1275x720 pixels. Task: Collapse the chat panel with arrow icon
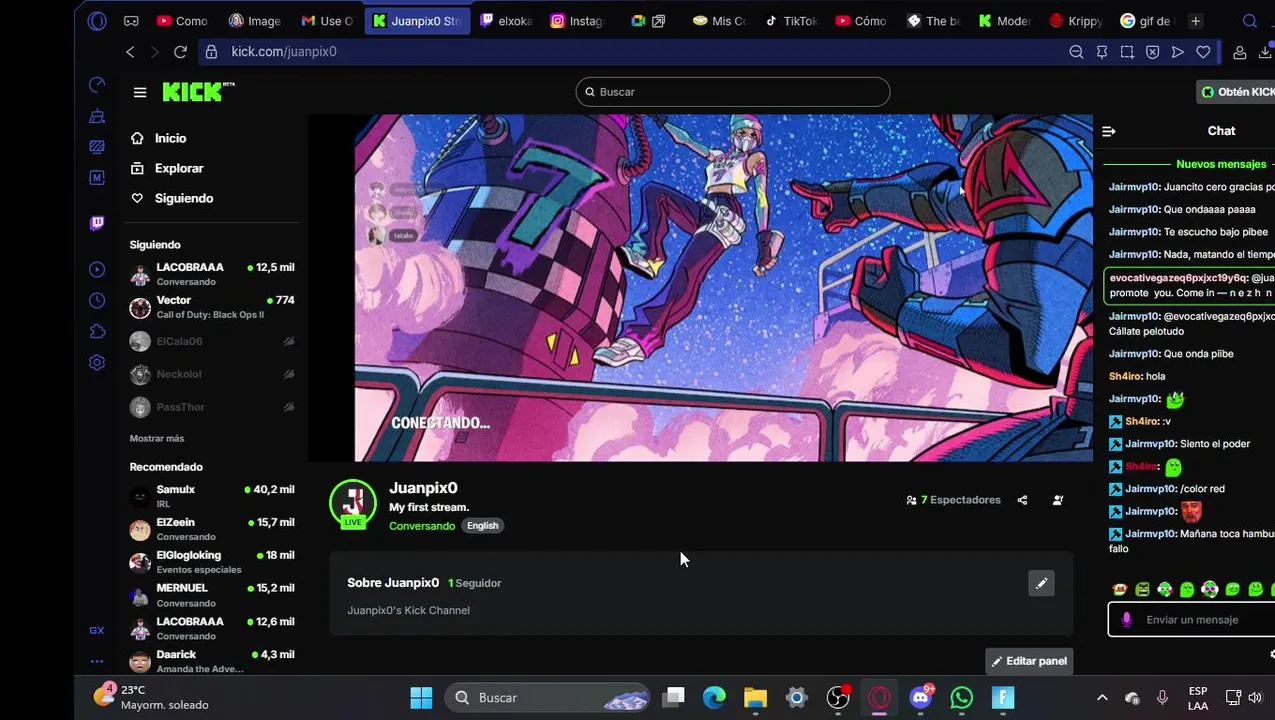[1109, 131]
